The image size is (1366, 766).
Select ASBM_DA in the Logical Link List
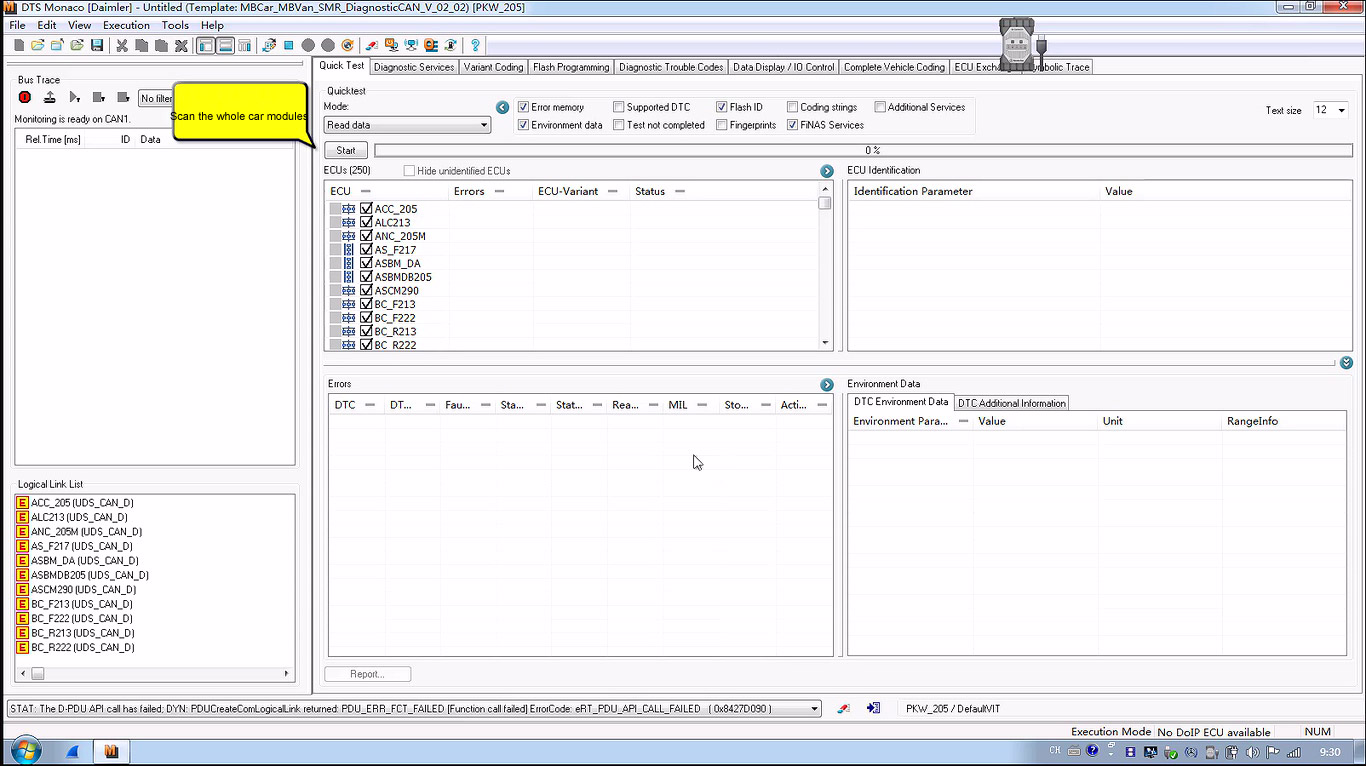pos(83,561)
